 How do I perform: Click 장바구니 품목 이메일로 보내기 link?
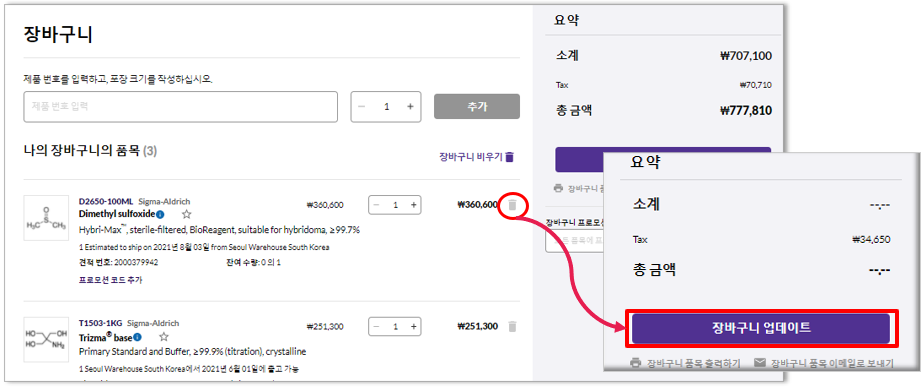832,363
